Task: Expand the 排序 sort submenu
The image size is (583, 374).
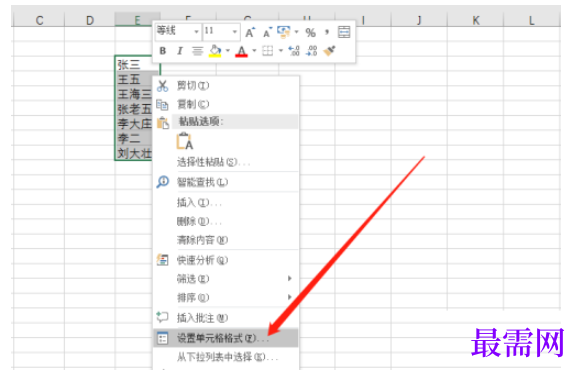Action: (x=226, y=297)
